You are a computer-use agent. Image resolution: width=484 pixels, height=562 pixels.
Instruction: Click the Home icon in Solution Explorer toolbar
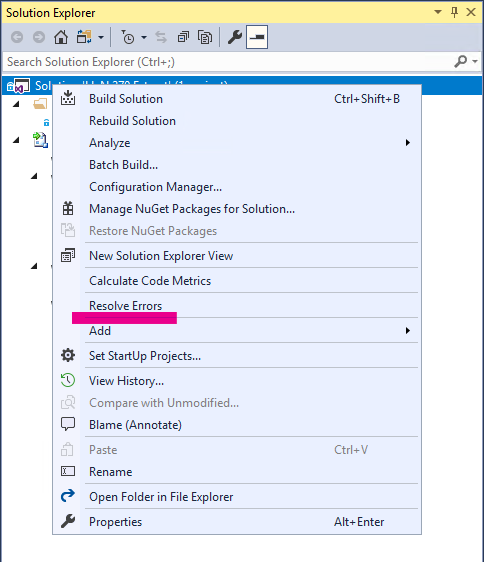(61, 37)
